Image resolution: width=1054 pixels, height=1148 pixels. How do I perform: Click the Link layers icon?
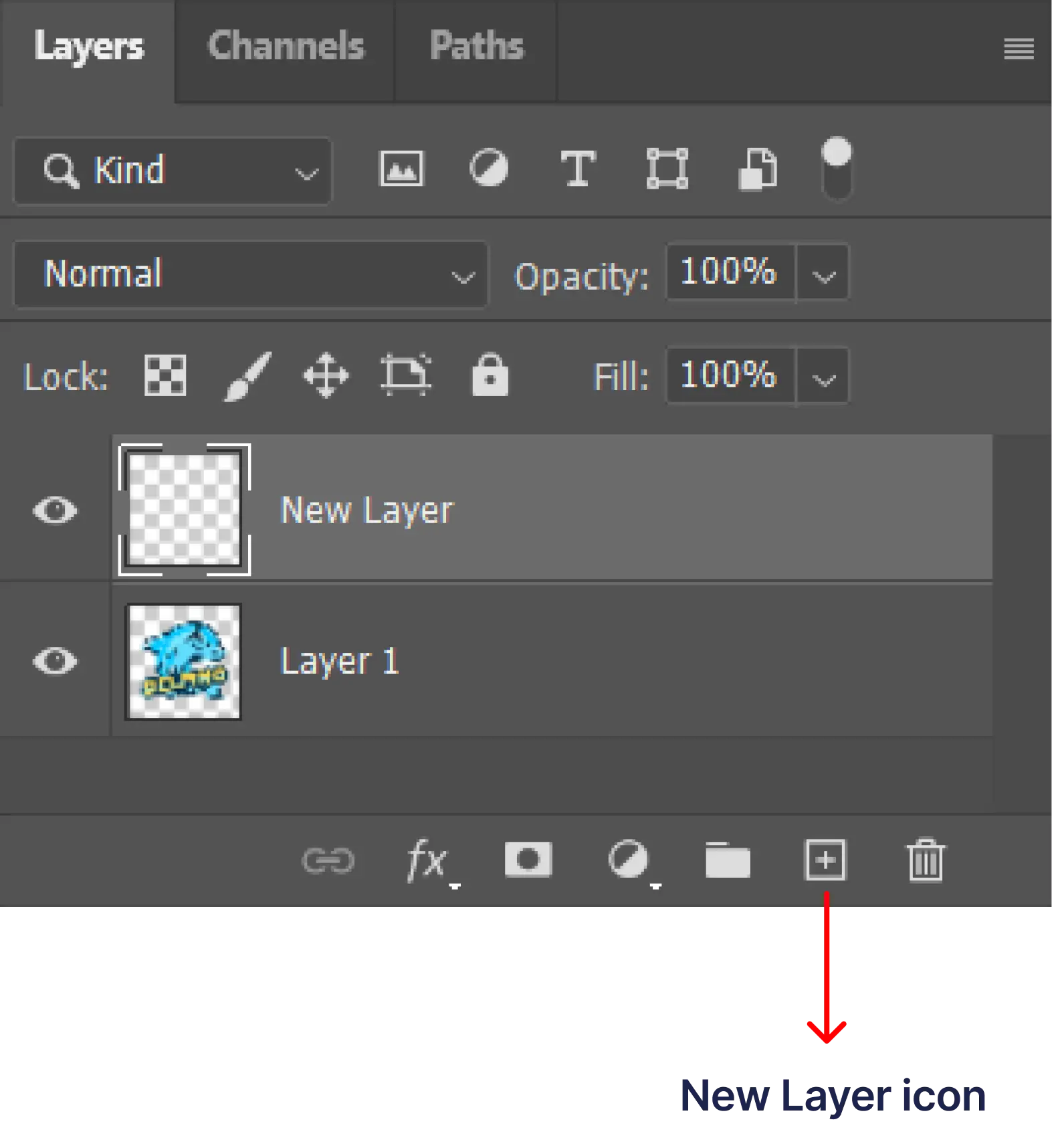[x=328, y=860]
